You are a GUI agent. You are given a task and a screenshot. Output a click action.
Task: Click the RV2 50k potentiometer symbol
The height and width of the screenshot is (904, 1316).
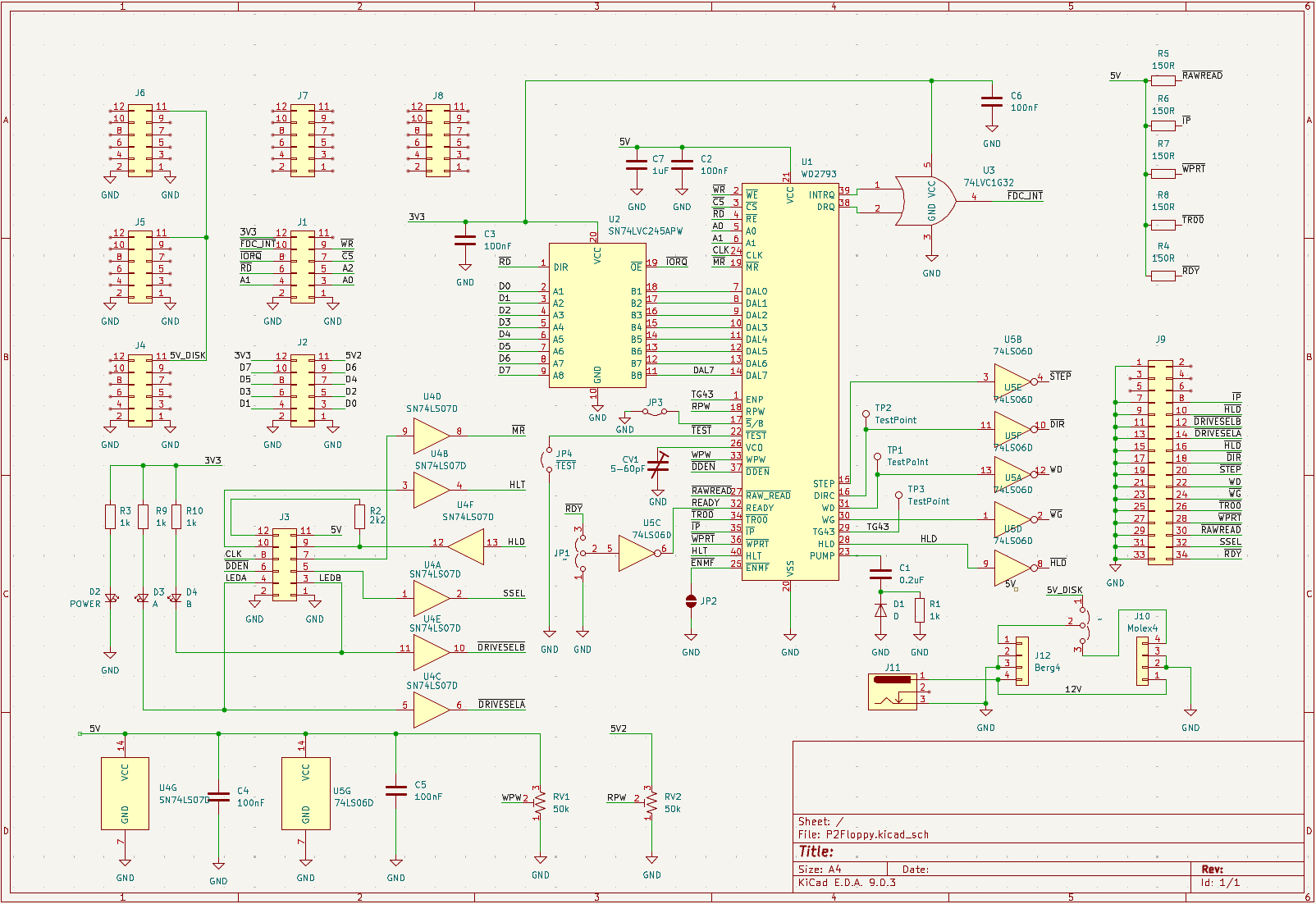tap(651, 803)
